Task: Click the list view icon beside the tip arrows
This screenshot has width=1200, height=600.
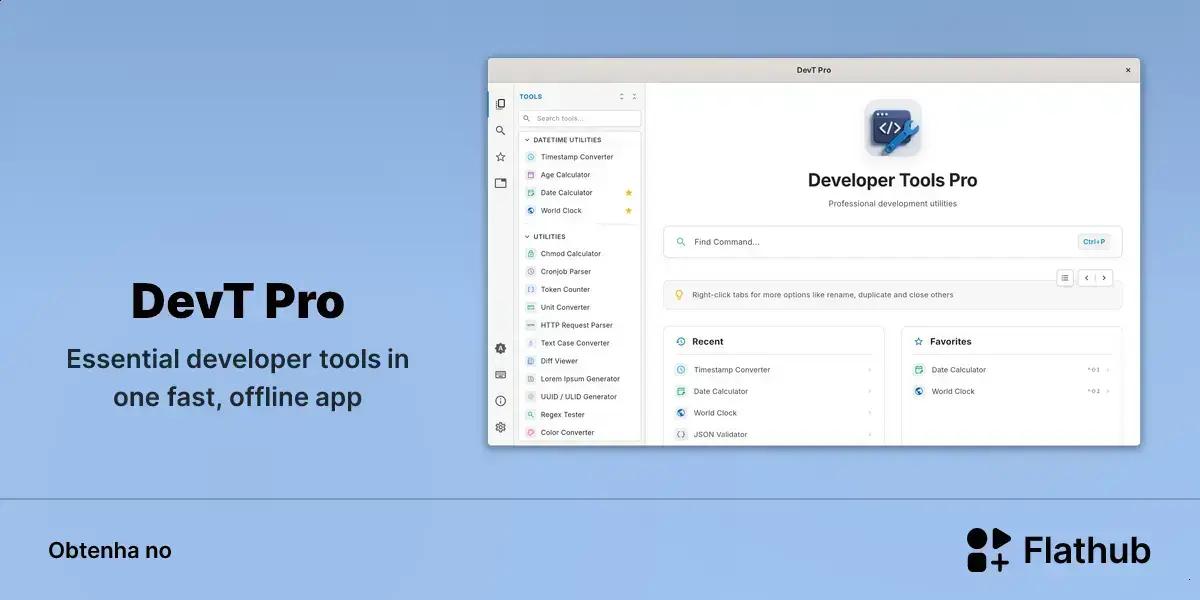Action: tap(1065, 278)
